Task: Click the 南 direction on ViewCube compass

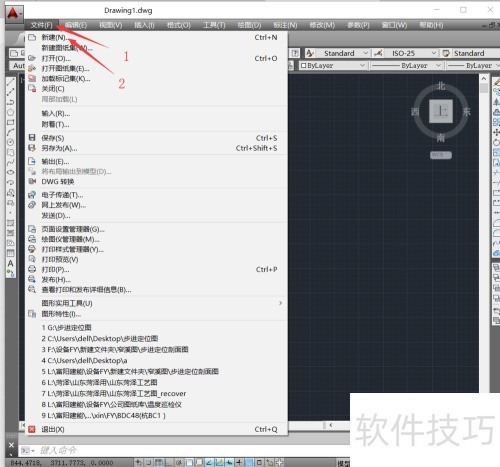Action: point(441,137)
